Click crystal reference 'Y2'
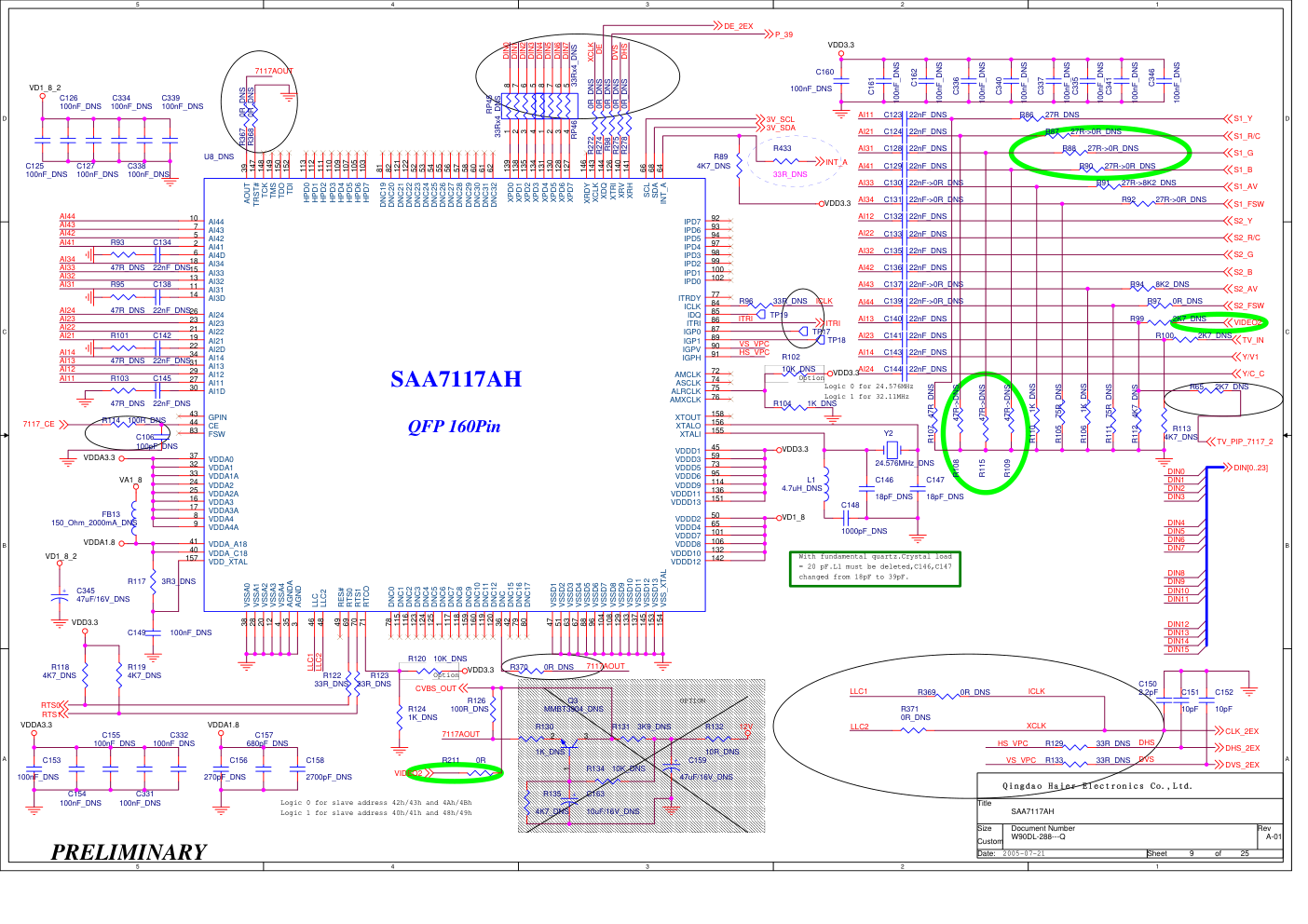This screenshot has width=1308, height=924. [888, 433]
